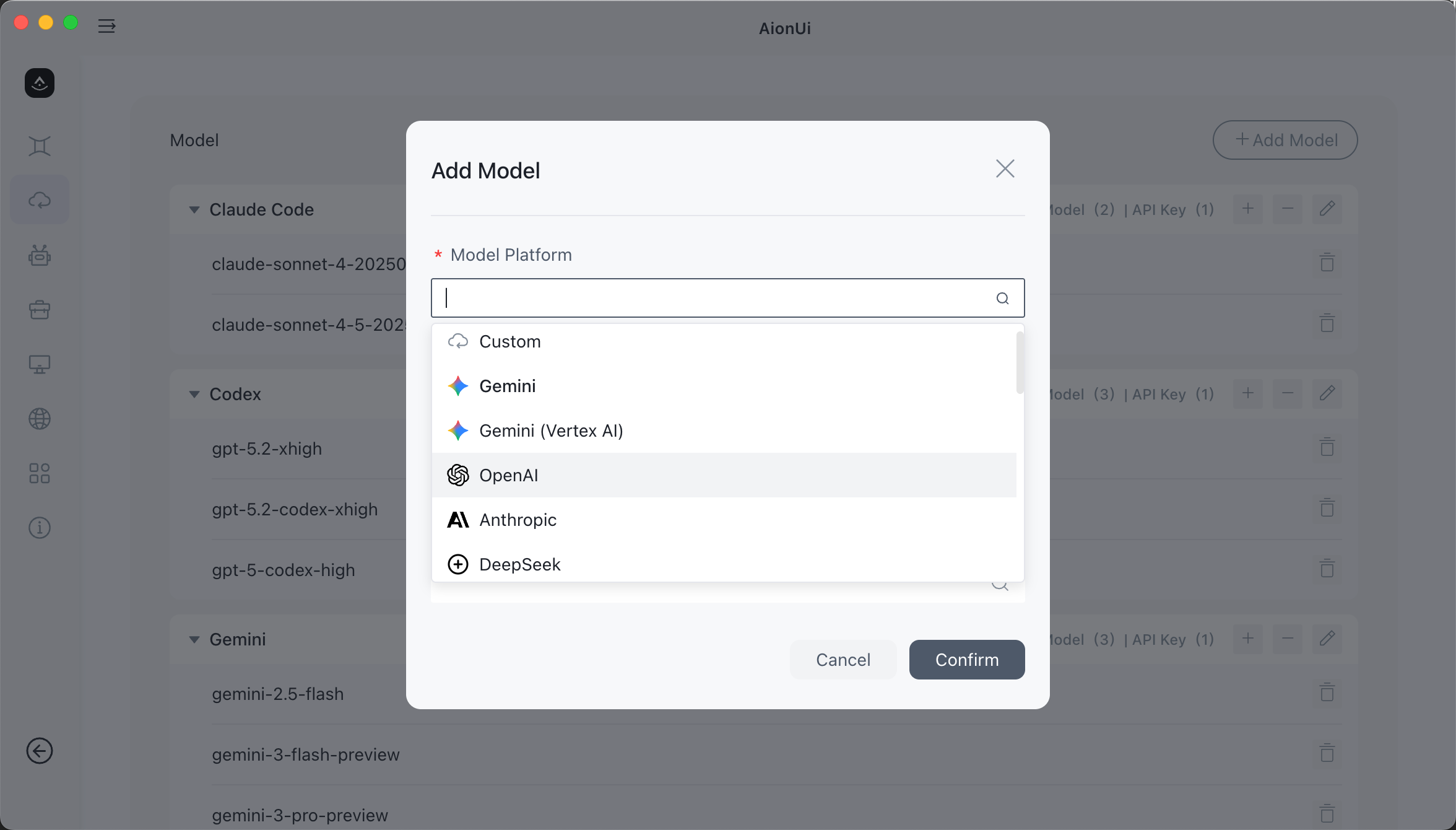The width and height of the screenshot is (1456, 830).
Task: Open the robot agent sidebar icon
Action: click(x=40, y=255)
